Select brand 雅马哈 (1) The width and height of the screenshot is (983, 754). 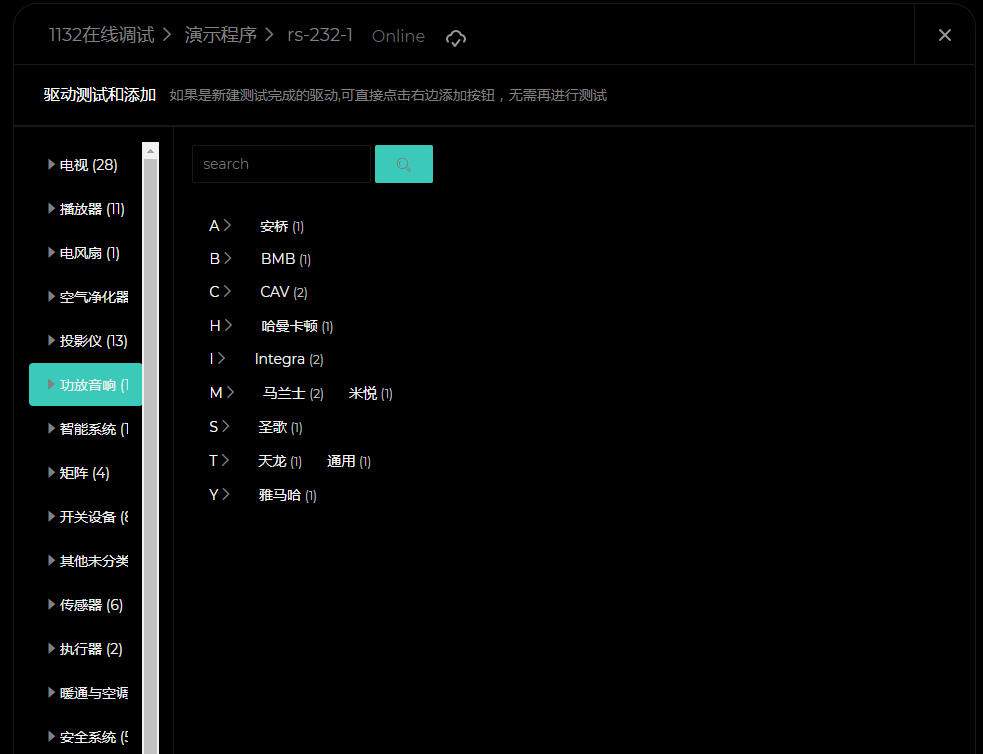288,495
